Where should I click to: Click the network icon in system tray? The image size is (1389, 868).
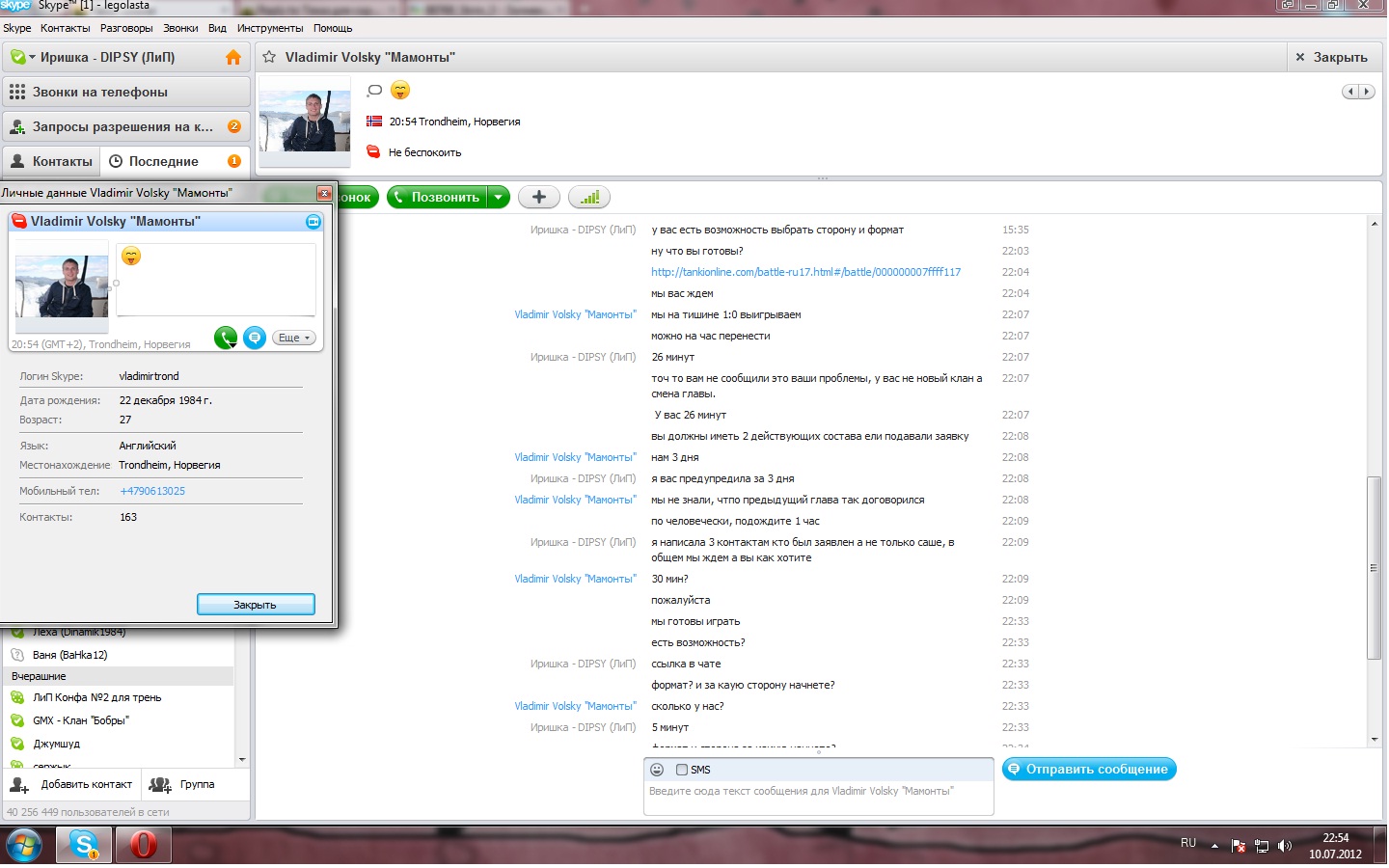1262,846
